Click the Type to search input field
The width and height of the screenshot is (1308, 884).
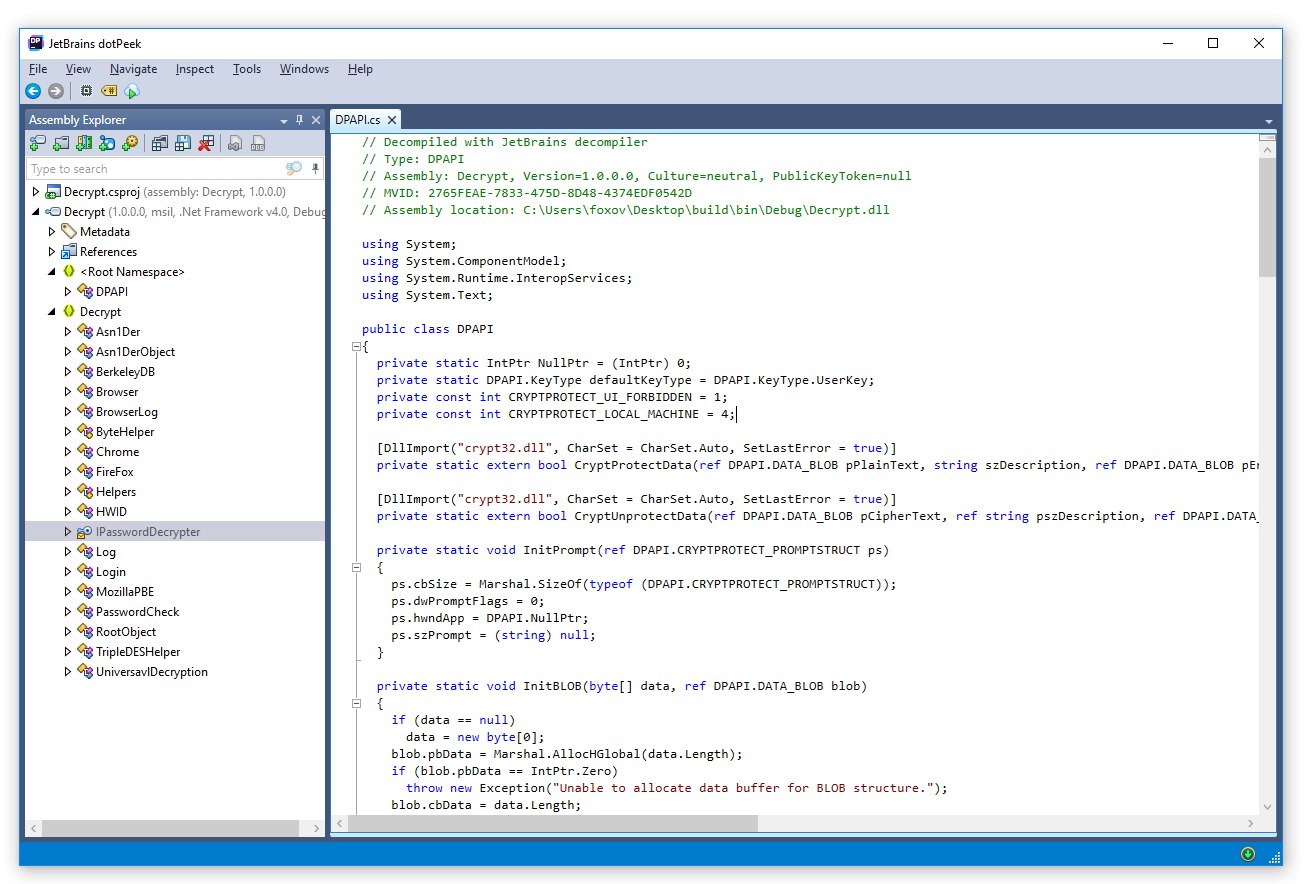click(150, 169)
